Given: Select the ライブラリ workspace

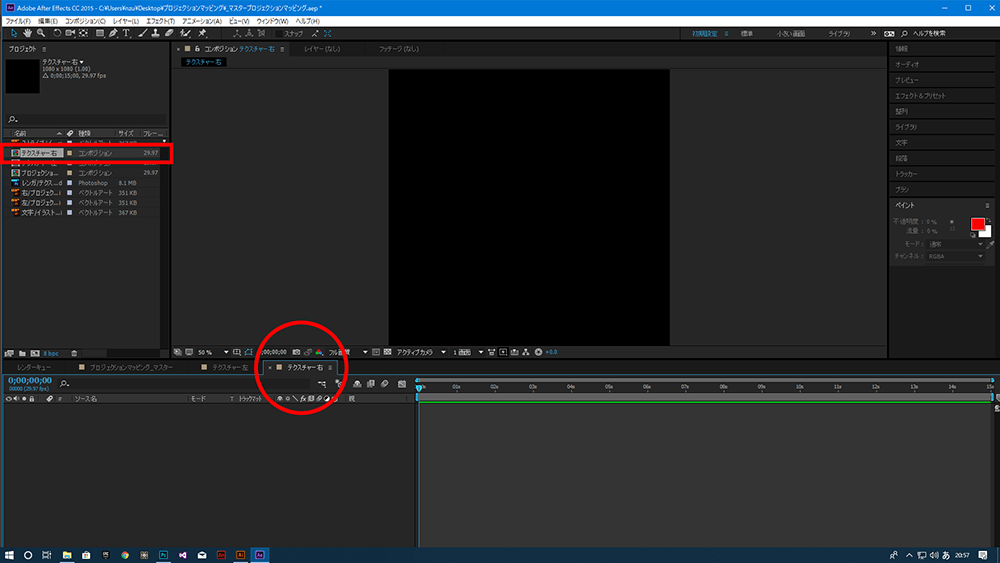Looking at the screenshot, I should [x=839, y=33].
